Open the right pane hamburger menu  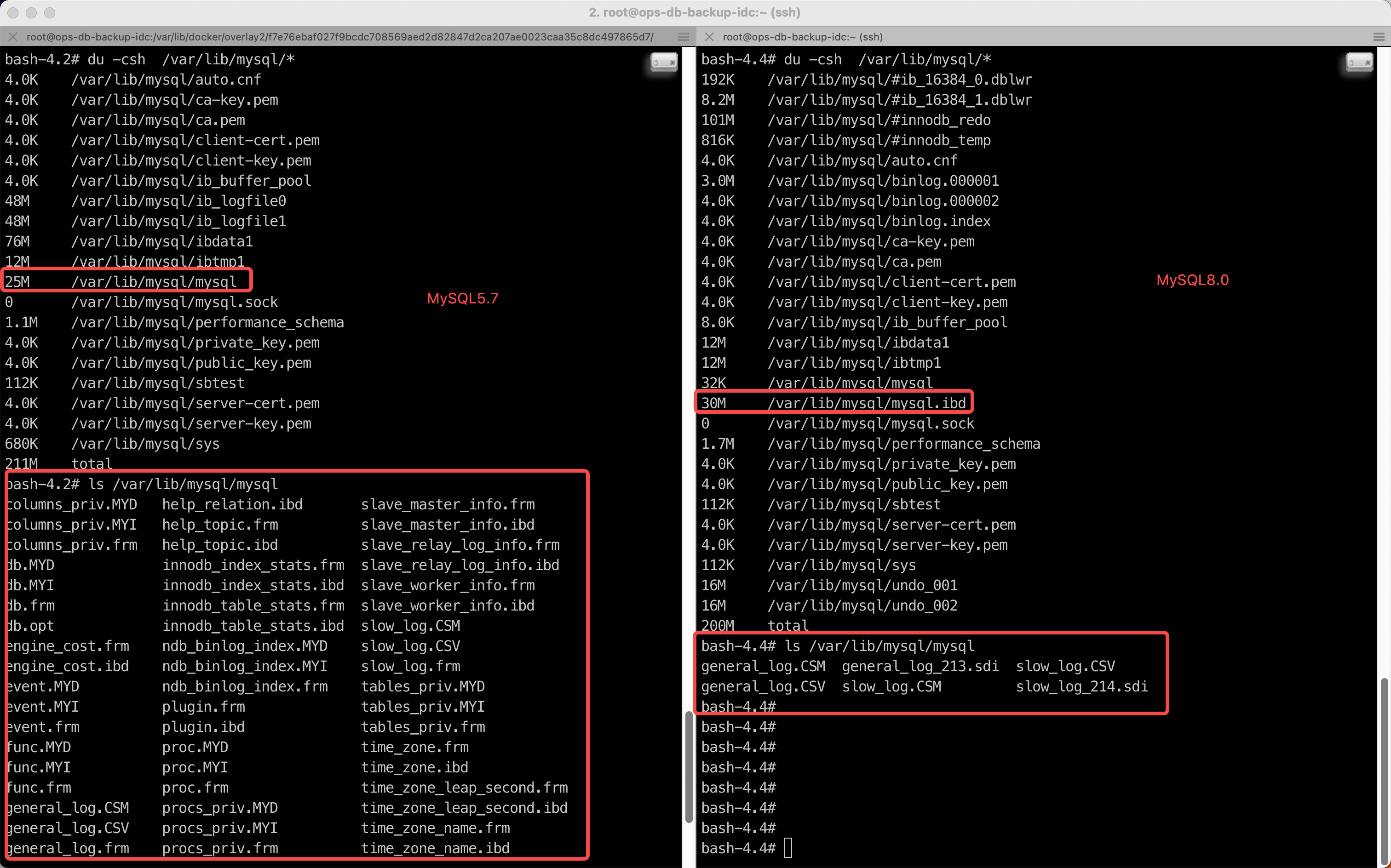point(1379,37)
